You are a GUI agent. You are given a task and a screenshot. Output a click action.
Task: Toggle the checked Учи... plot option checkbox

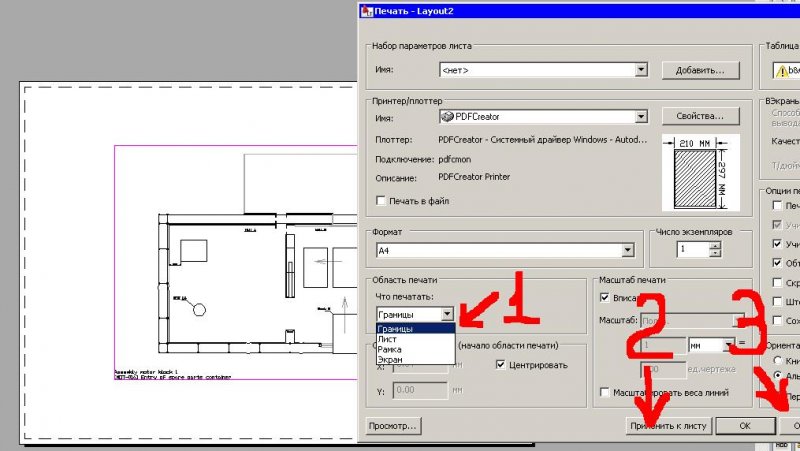point(777,244)
